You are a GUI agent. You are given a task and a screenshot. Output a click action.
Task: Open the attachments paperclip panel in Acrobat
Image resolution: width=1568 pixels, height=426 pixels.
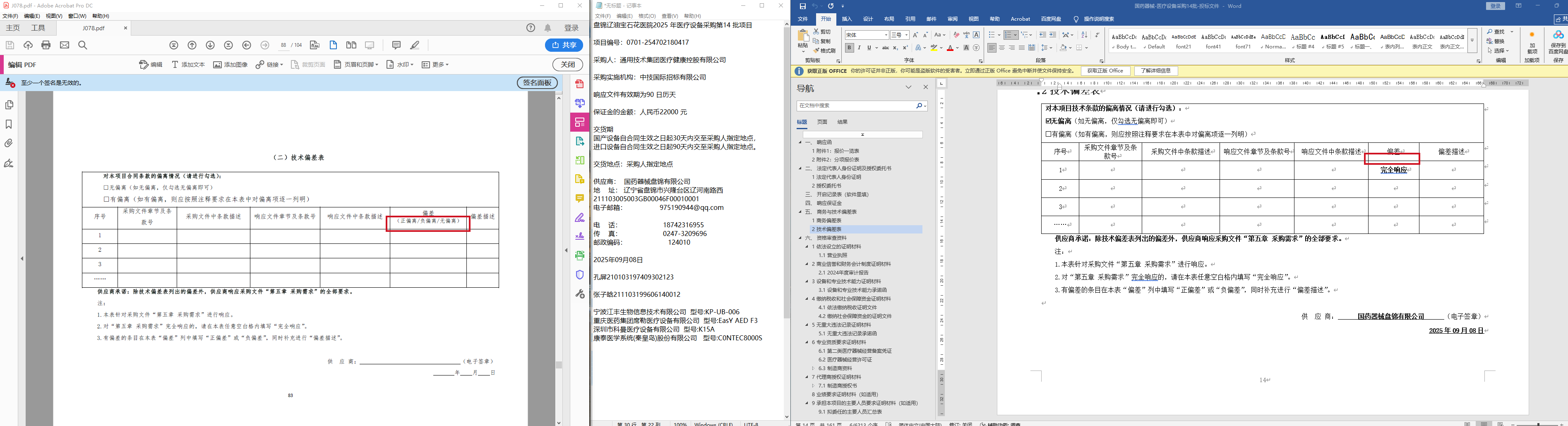[x=9, y=144]
